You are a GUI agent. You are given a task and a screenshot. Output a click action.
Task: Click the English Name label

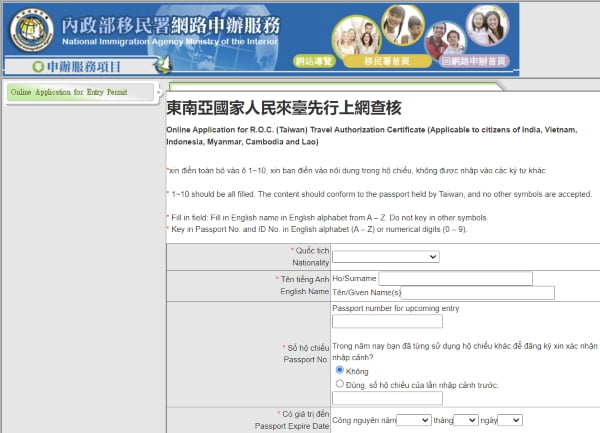[x=305, y=291]
